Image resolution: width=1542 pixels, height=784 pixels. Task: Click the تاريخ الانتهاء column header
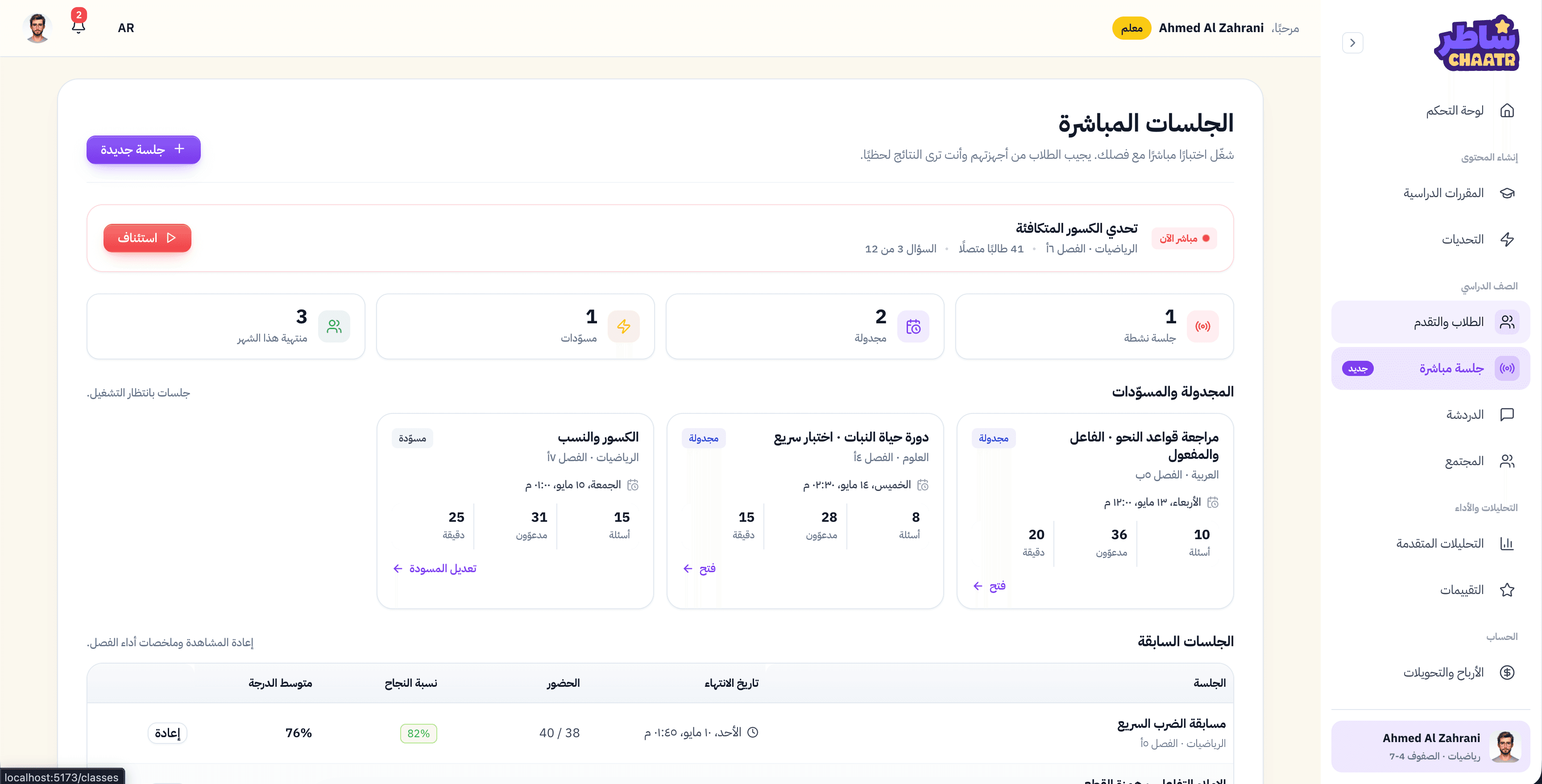pos(731,683)
